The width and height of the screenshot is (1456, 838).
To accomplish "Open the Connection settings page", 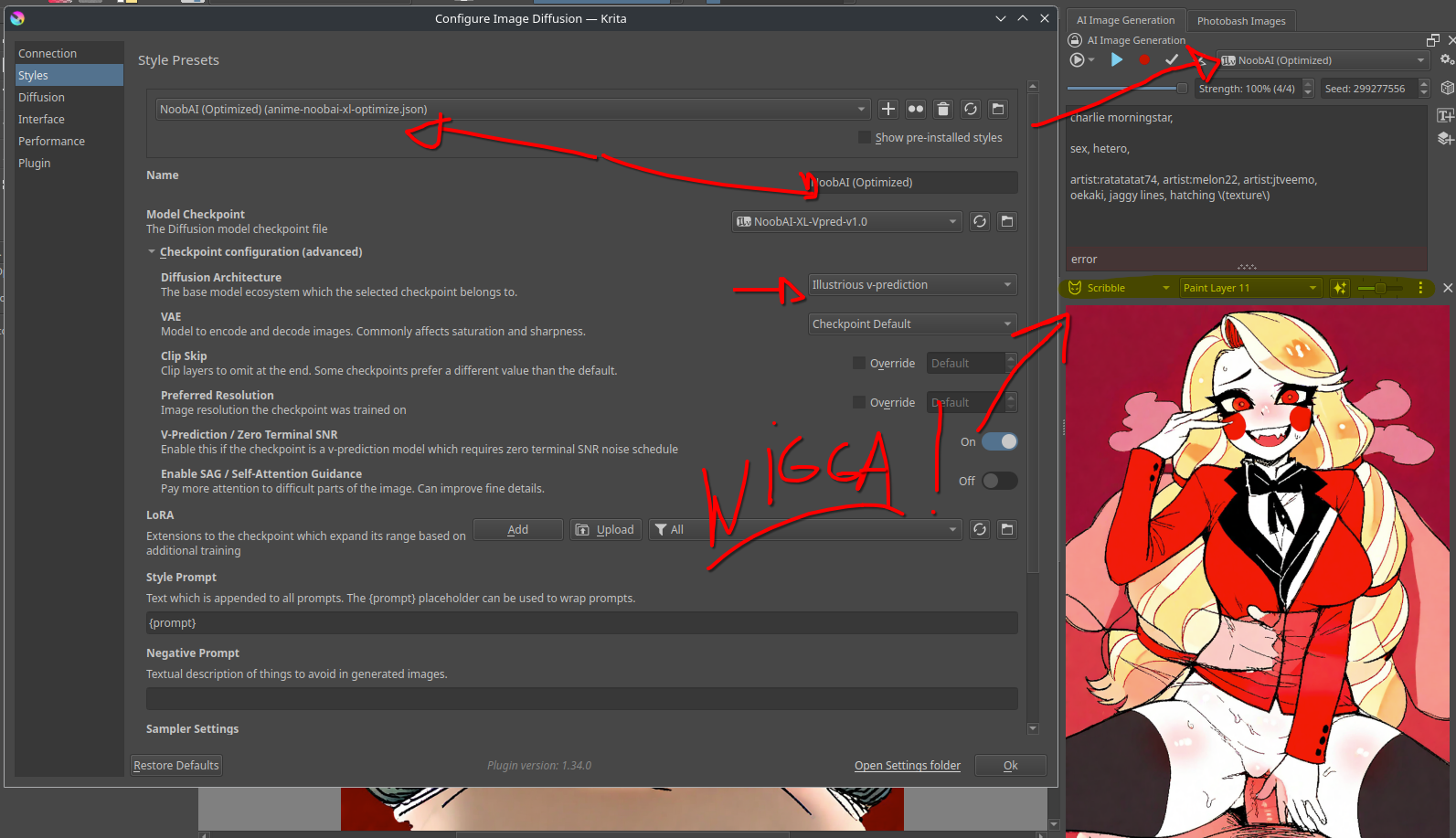I will [x=69, y=53].
